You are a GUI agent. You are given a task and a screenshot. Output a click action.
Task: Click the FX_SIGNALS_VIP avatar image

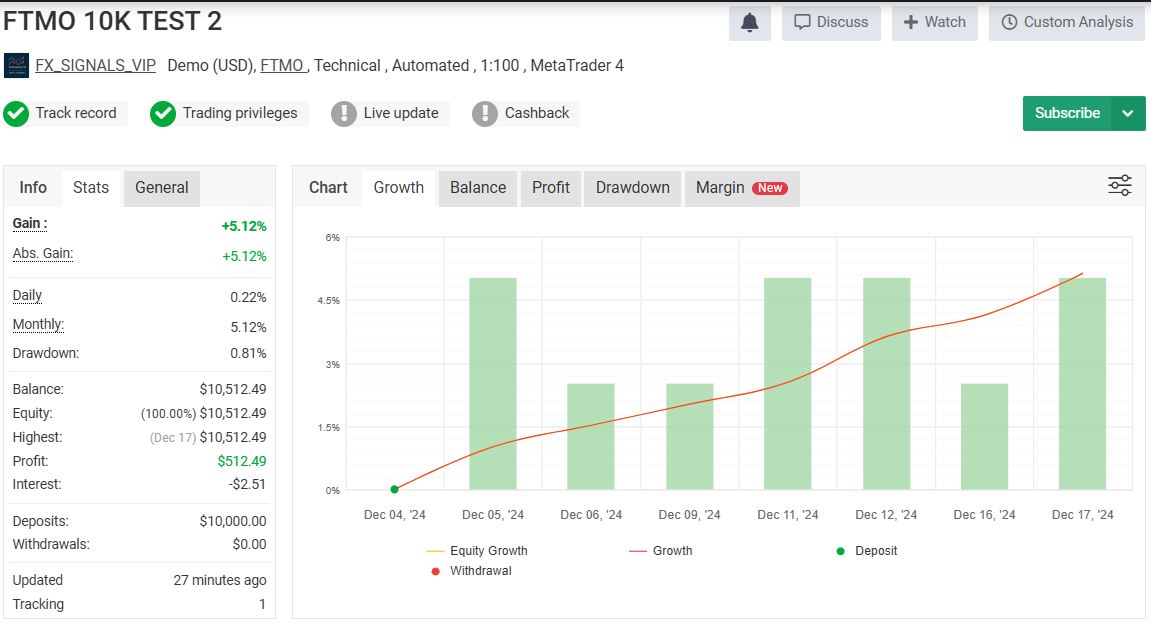click(x=16, y=66)
